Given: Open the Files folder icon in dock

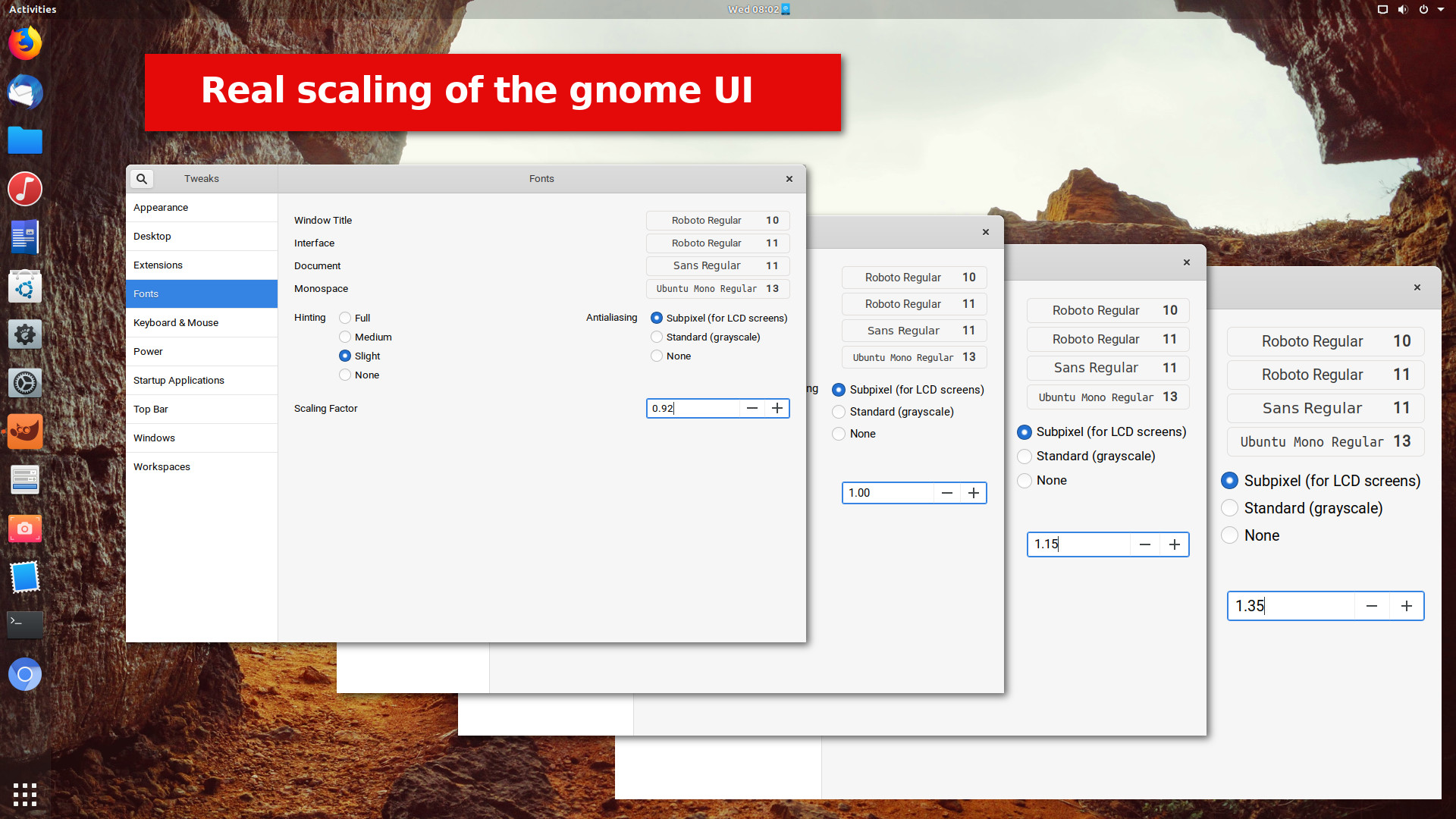Looking at the screenshot, I should click(x=25, y=140).
